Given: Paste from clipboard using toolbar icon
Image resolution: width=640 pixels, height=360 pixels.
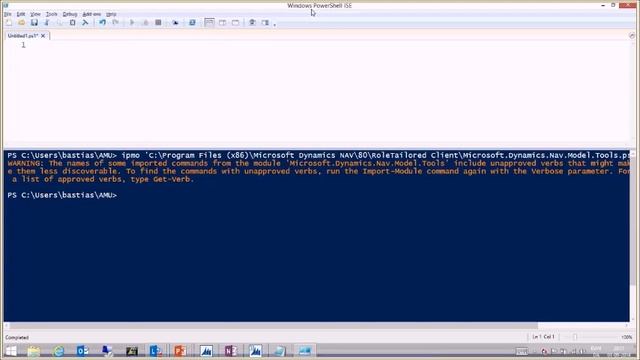Looking at the screenshot, I should point(72,23).
